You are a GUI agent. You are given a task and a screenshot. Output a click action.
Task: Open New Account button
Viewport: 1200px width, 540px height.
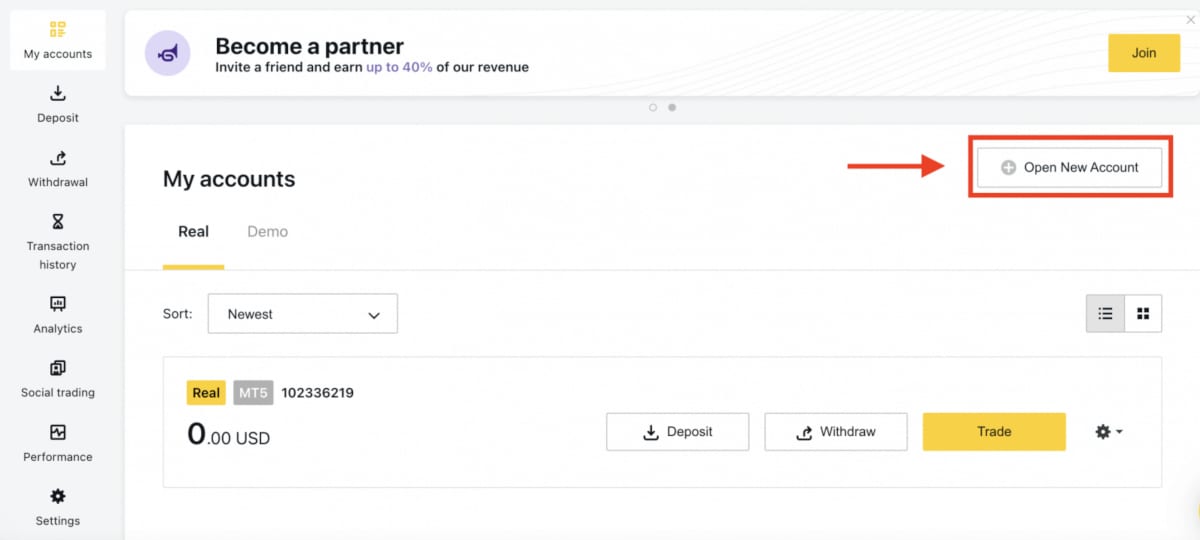[1069, 168]
